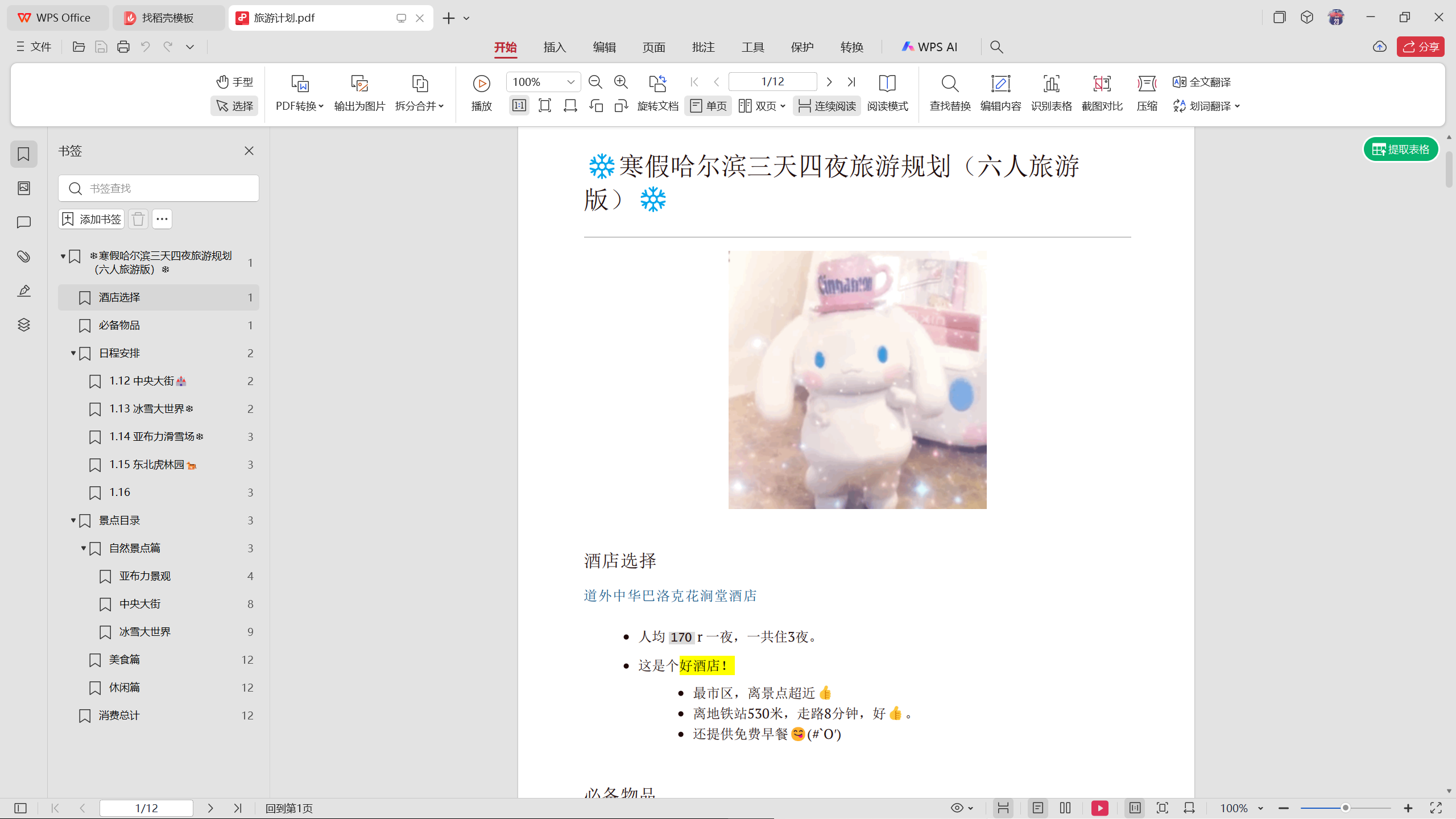1456x819 pixels.
Task: Open the PDF转换 dropdown
Action: (x=300, y=93)
